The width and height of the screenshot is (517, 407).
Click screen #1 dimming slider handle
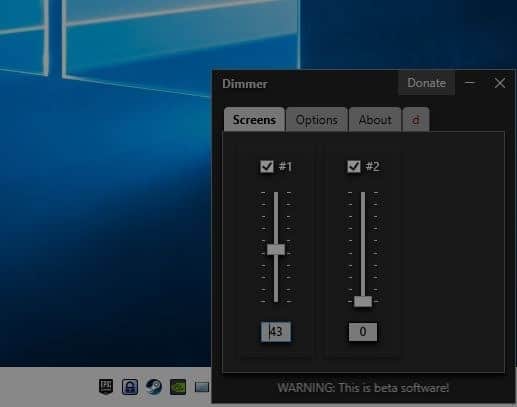pyautogui.click(x=276, y=249)
